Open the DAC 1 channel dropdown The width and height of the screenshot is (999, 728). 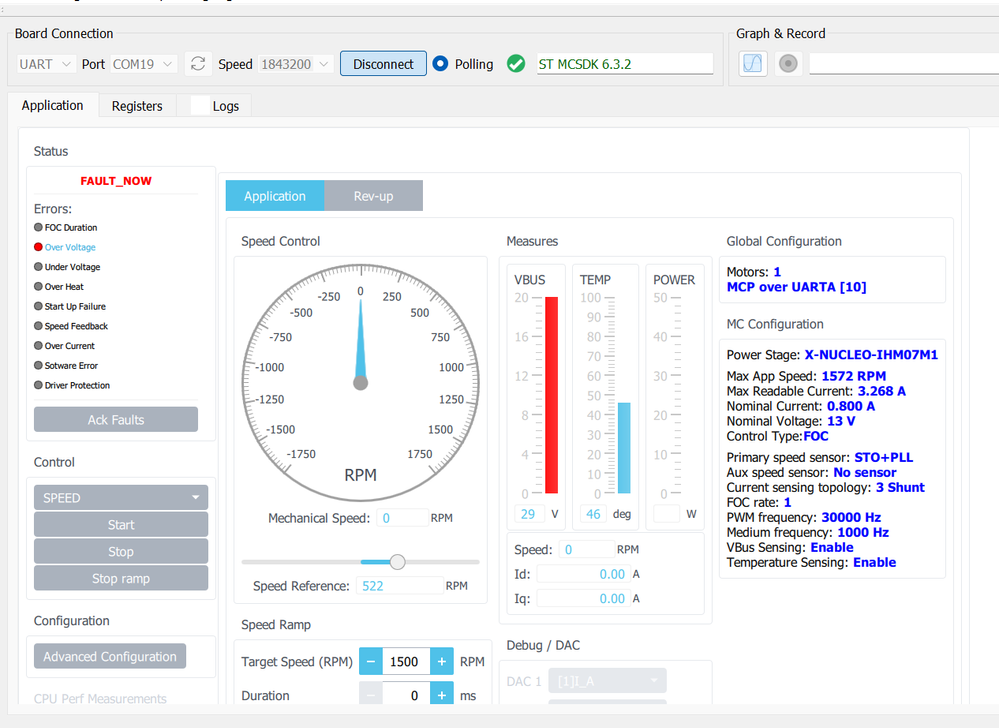point(607,681)
